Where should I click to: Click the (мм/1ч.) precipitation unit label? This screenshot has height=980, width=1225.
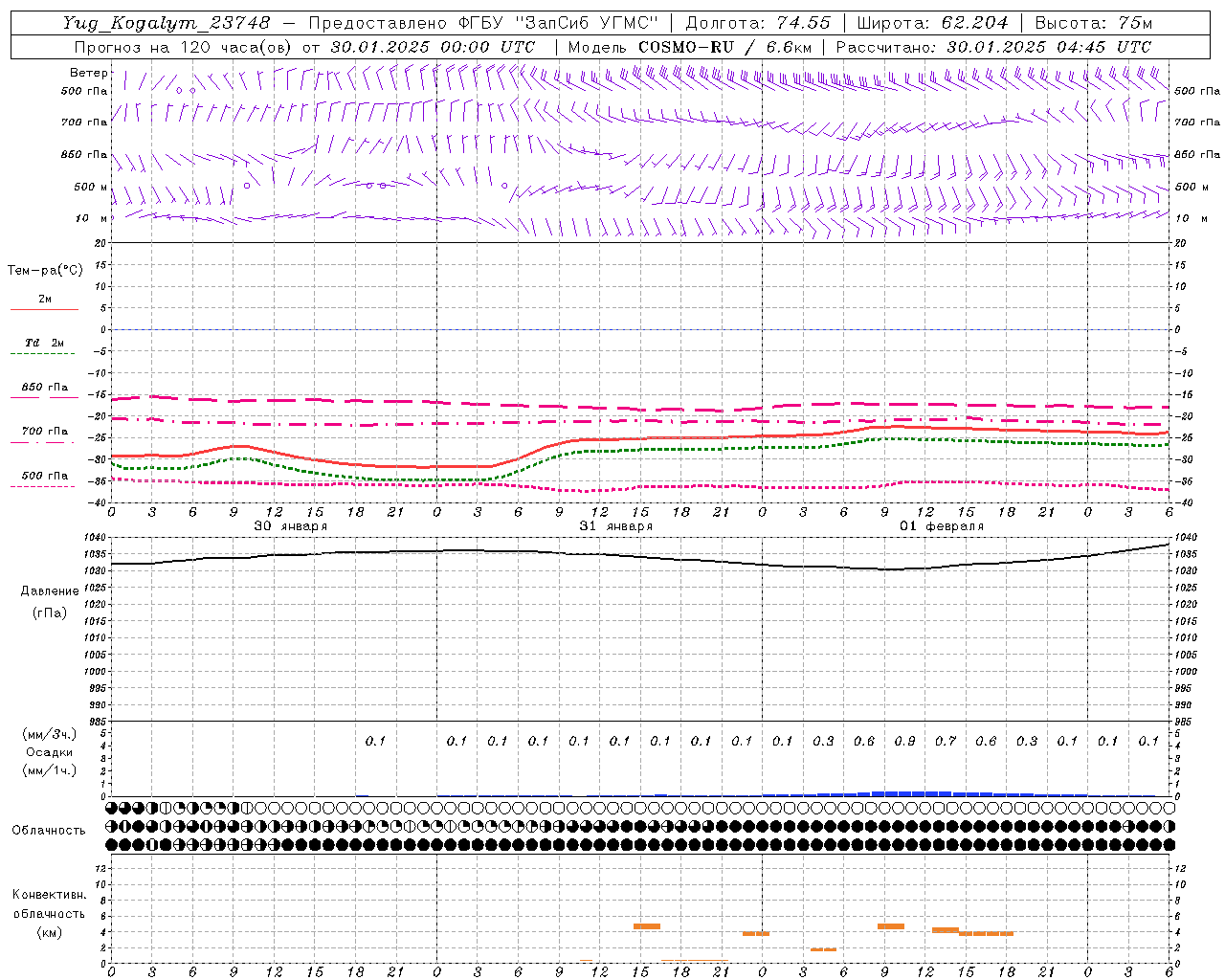[x=50, y=770]
